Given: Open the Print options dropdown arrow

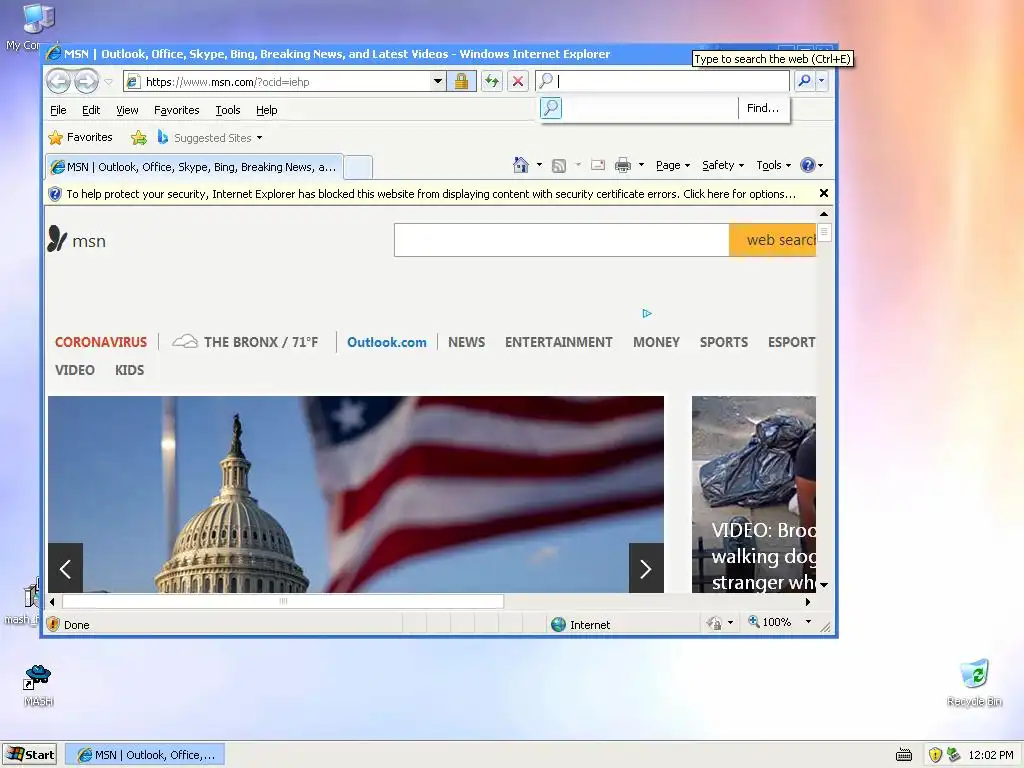Looking at the screenshot, I should pos(641,165).
